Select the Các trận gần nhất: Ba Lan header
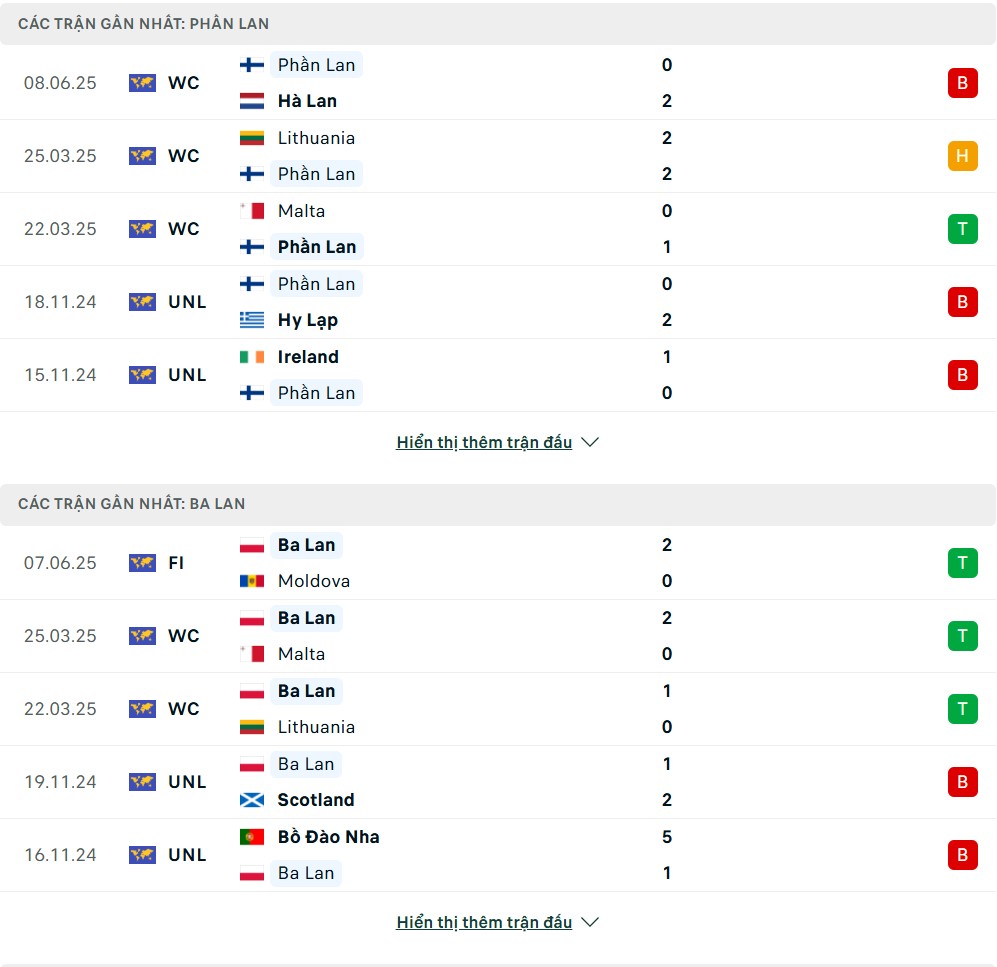997x967 pixels. click(498, 504)
